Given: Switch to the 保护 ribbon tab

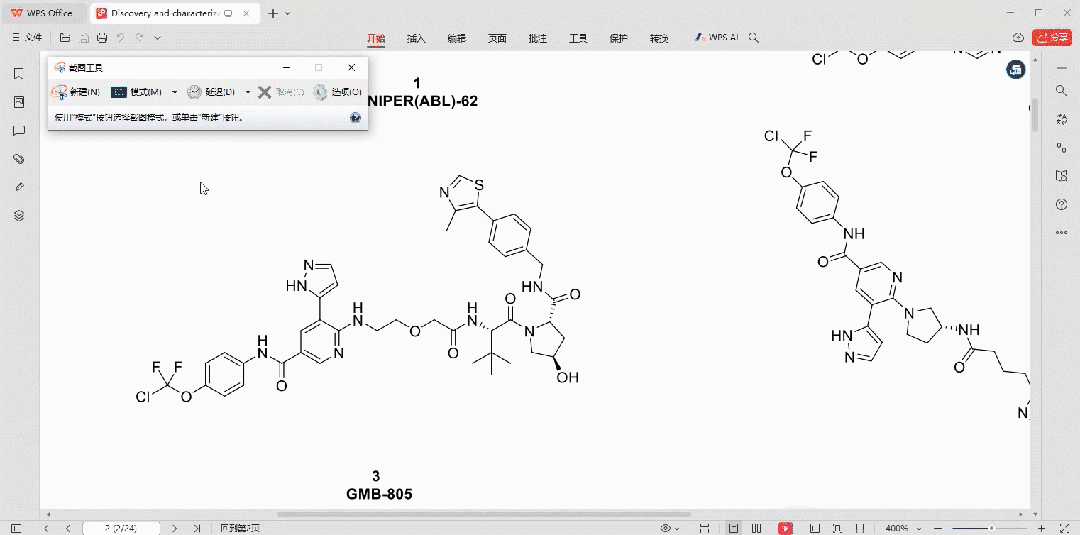Looking at the screenshot, I should [619, 39].
